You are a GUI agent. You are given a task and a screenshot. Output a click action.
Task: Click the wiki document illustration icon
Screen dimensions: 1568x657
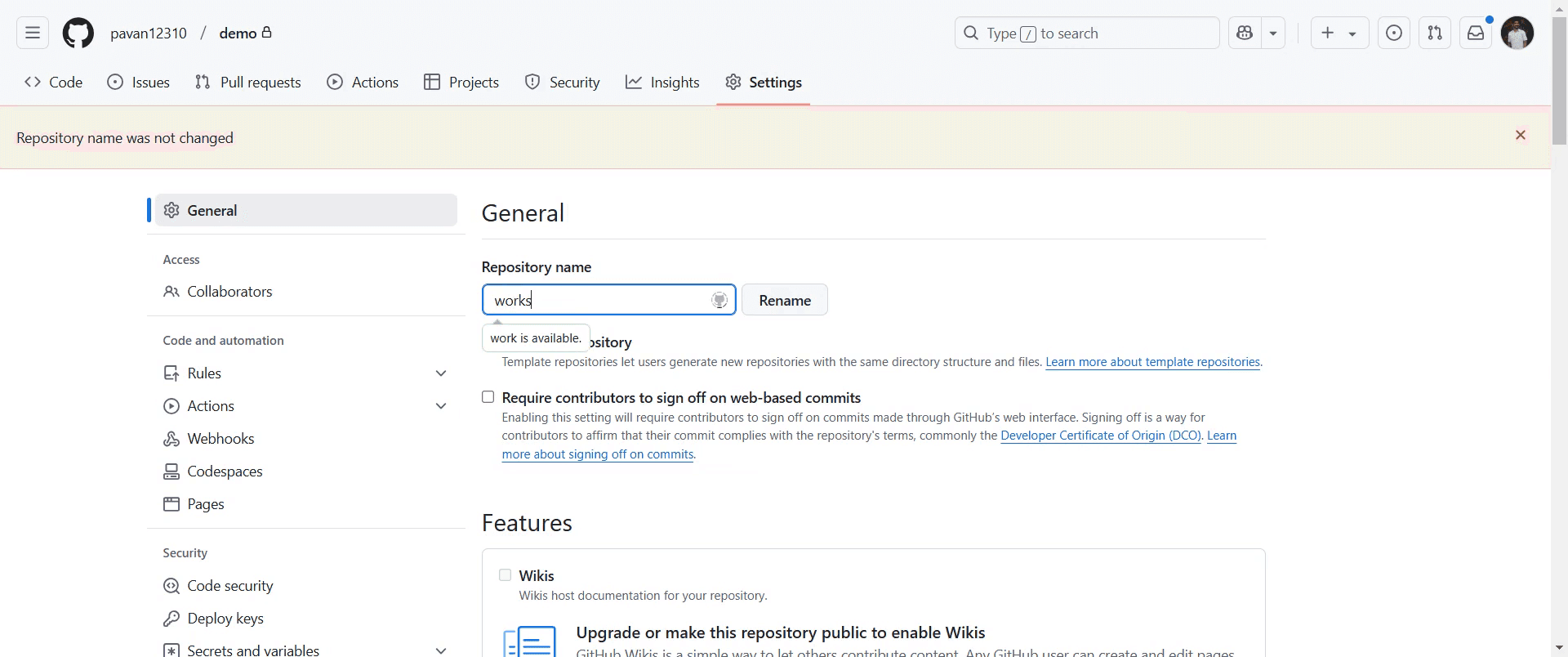[530, 641]
